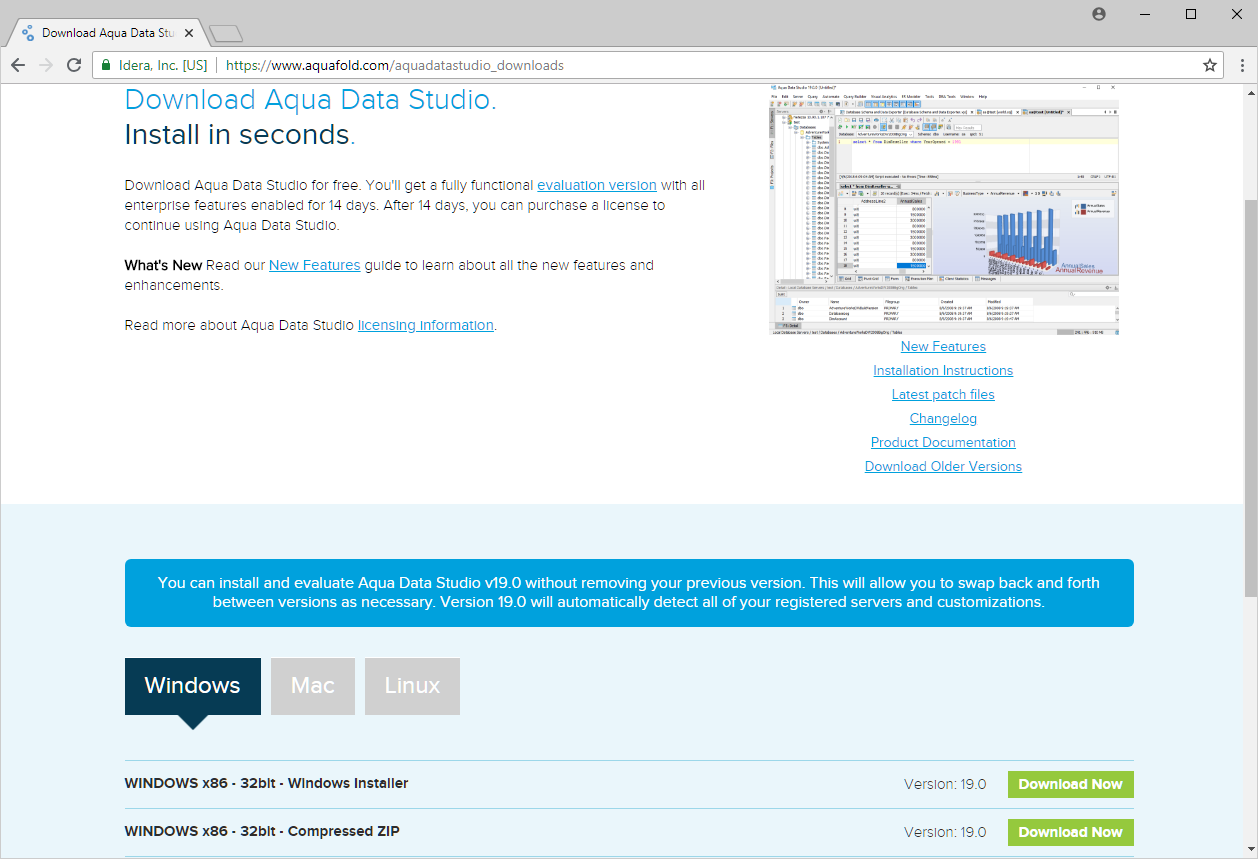
Task: Click scrollbar down arrow
Action: point(1249,850)
